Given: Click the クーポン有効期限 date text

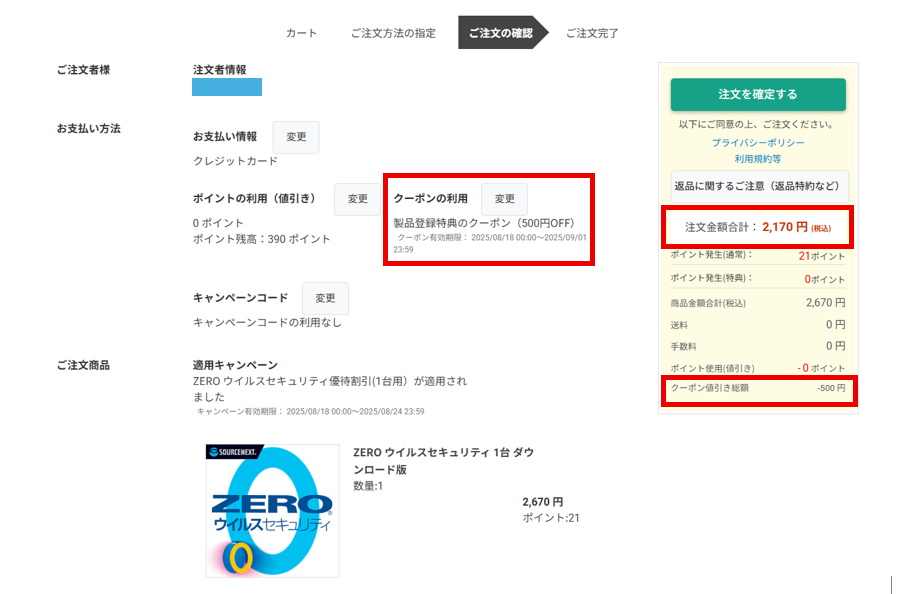Looking at the screenshot, I should tap(490, 243).
